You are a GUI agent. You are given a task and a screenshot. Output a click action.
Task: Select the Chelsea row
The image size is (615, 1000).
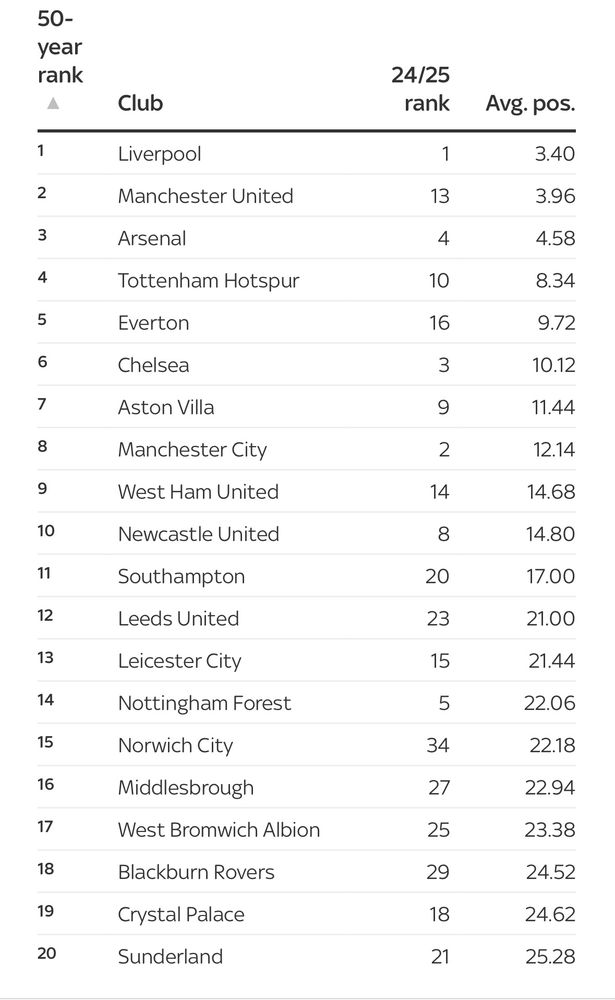pos(306,365)
